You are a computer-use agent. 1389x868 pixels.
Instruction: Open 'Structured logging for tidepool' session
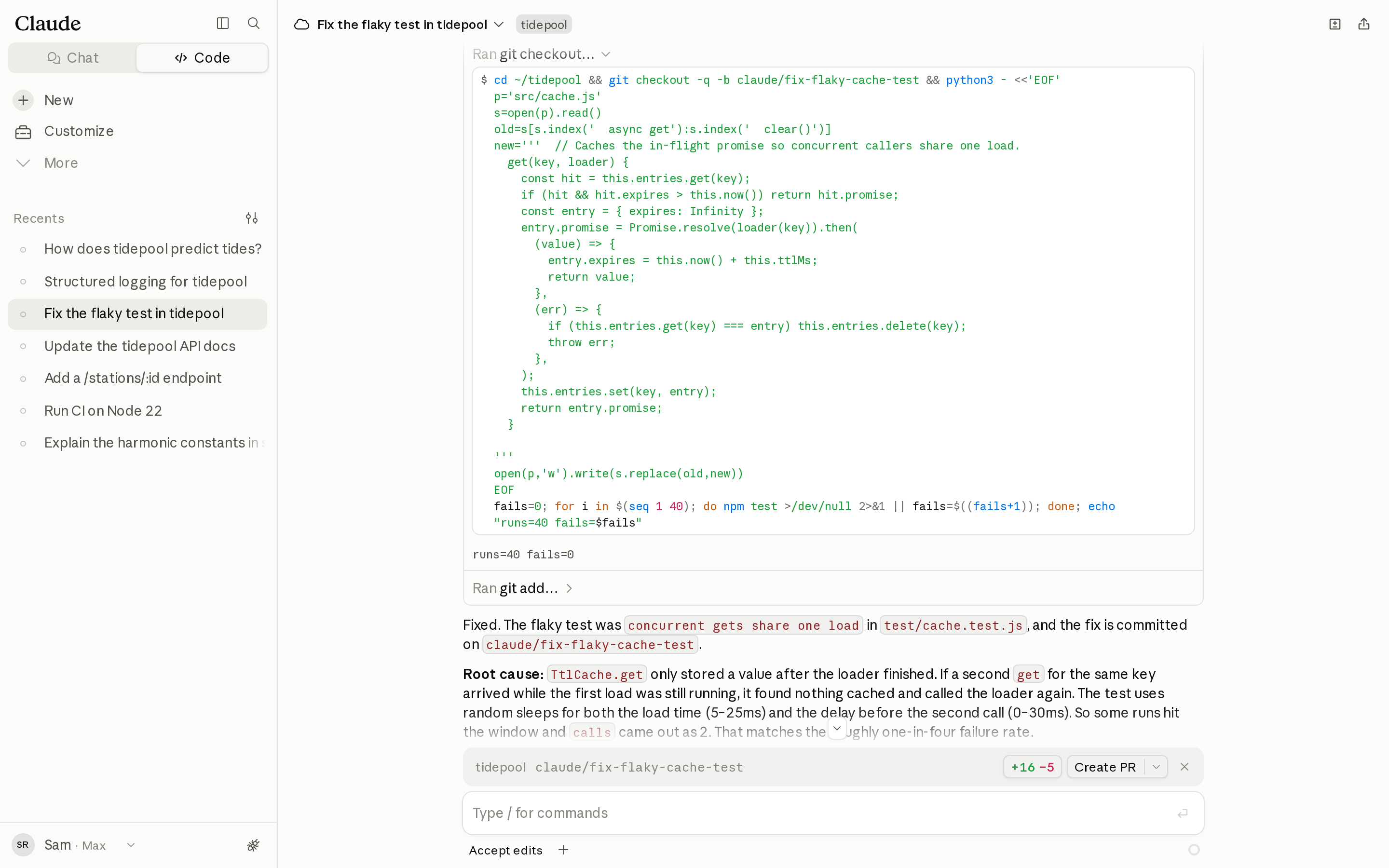tap(138, 282)
